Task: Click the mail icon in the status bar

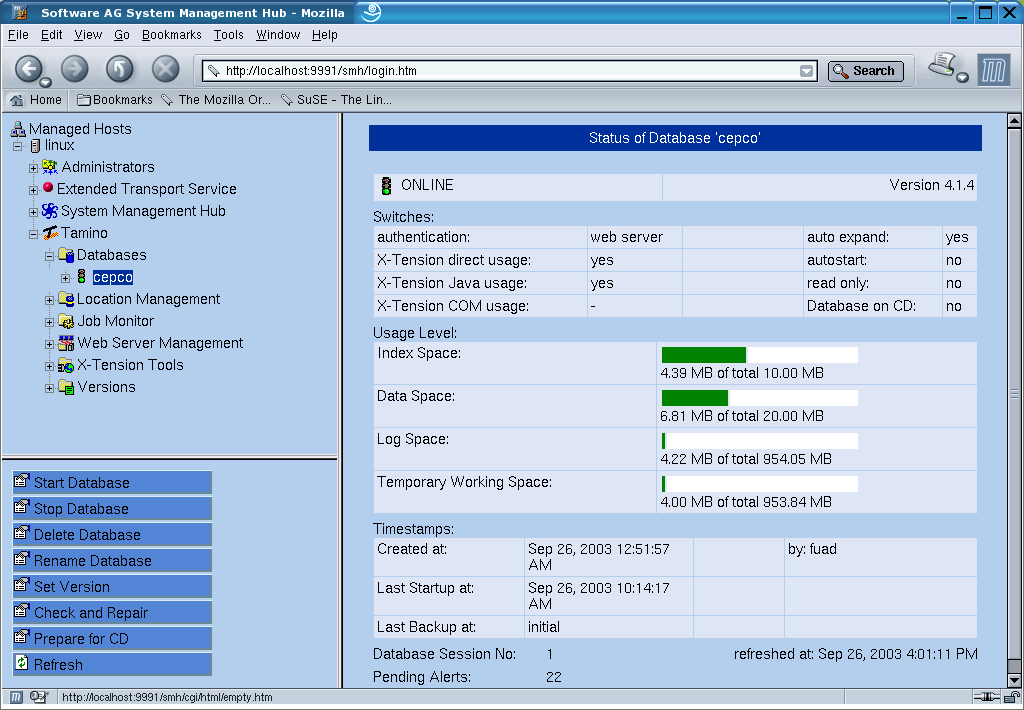Action: 39,698
